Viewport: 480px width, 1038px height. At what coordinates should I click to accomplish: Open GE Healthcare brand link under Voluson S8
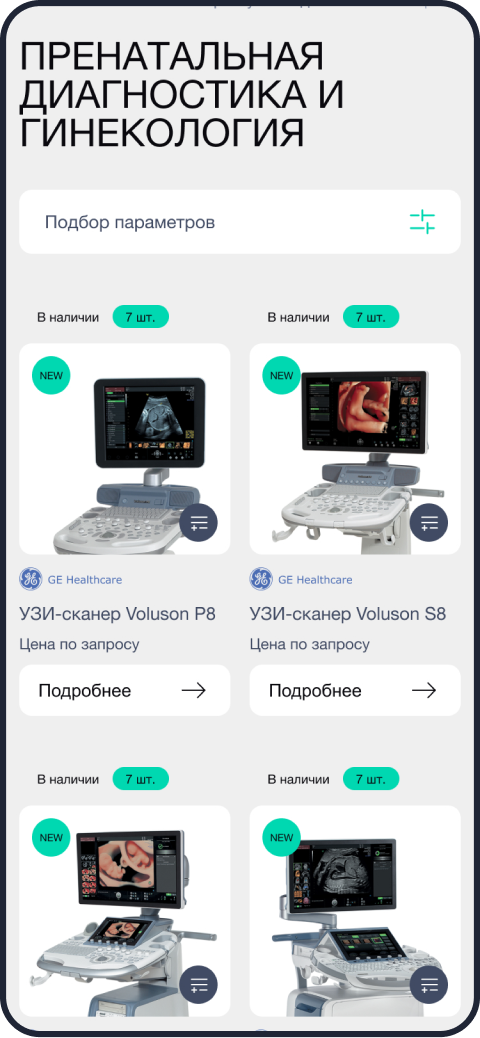pyautogui.click(x=315, y=579)
